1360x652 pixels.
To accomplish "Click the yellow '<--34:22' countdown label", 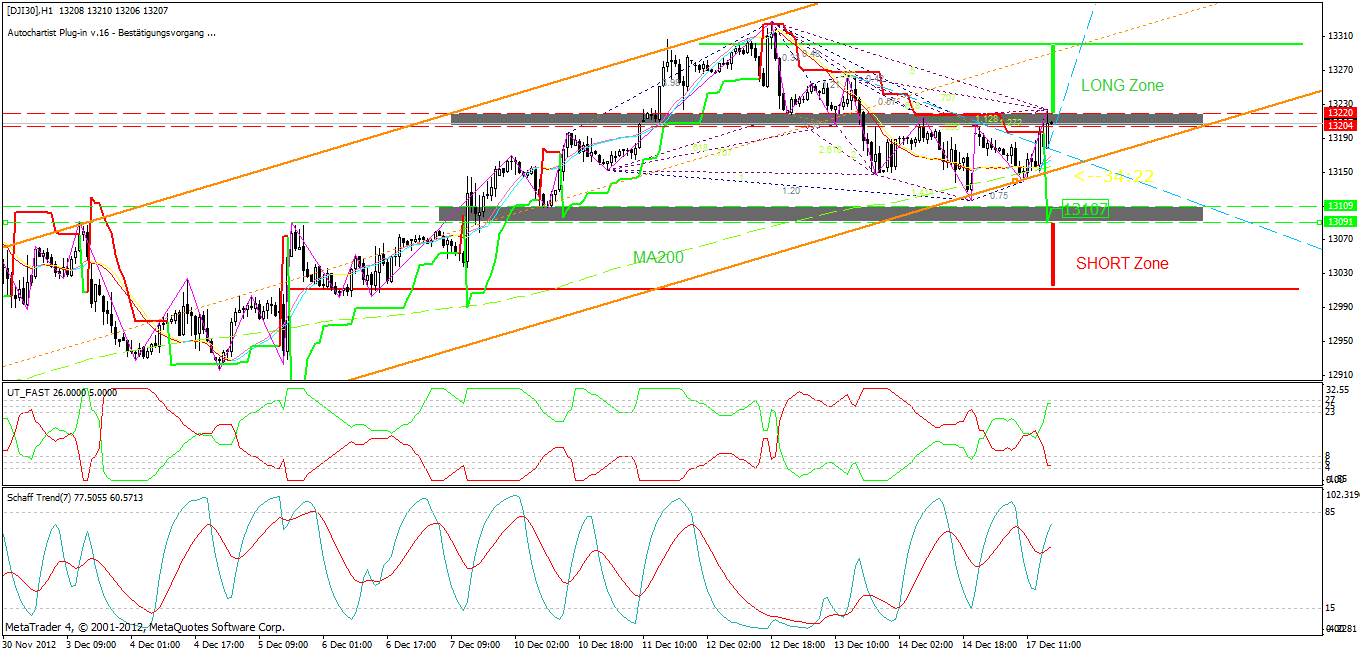I will click(1114, 176).
